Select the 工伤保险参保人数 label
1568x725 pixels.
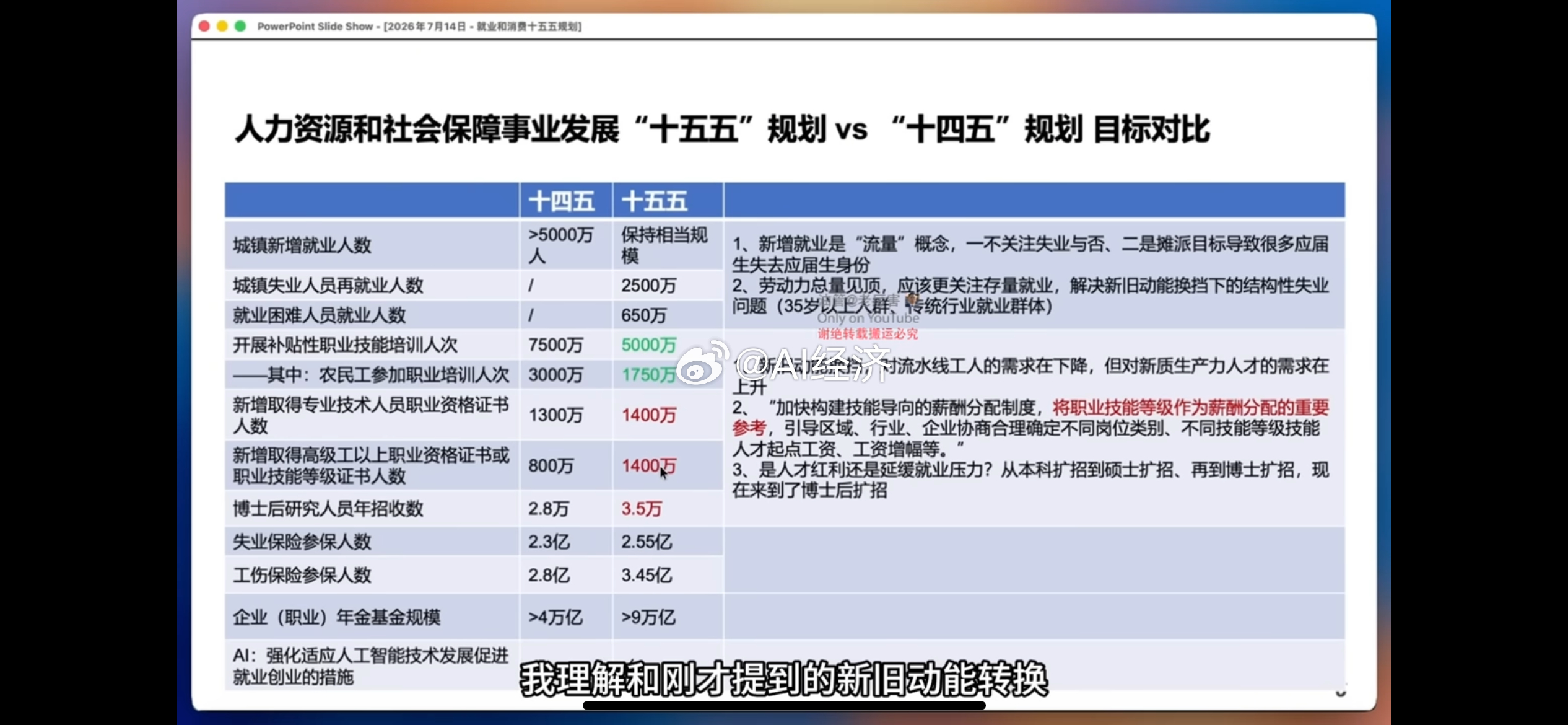pyautogui.click(x=302, y=576)
